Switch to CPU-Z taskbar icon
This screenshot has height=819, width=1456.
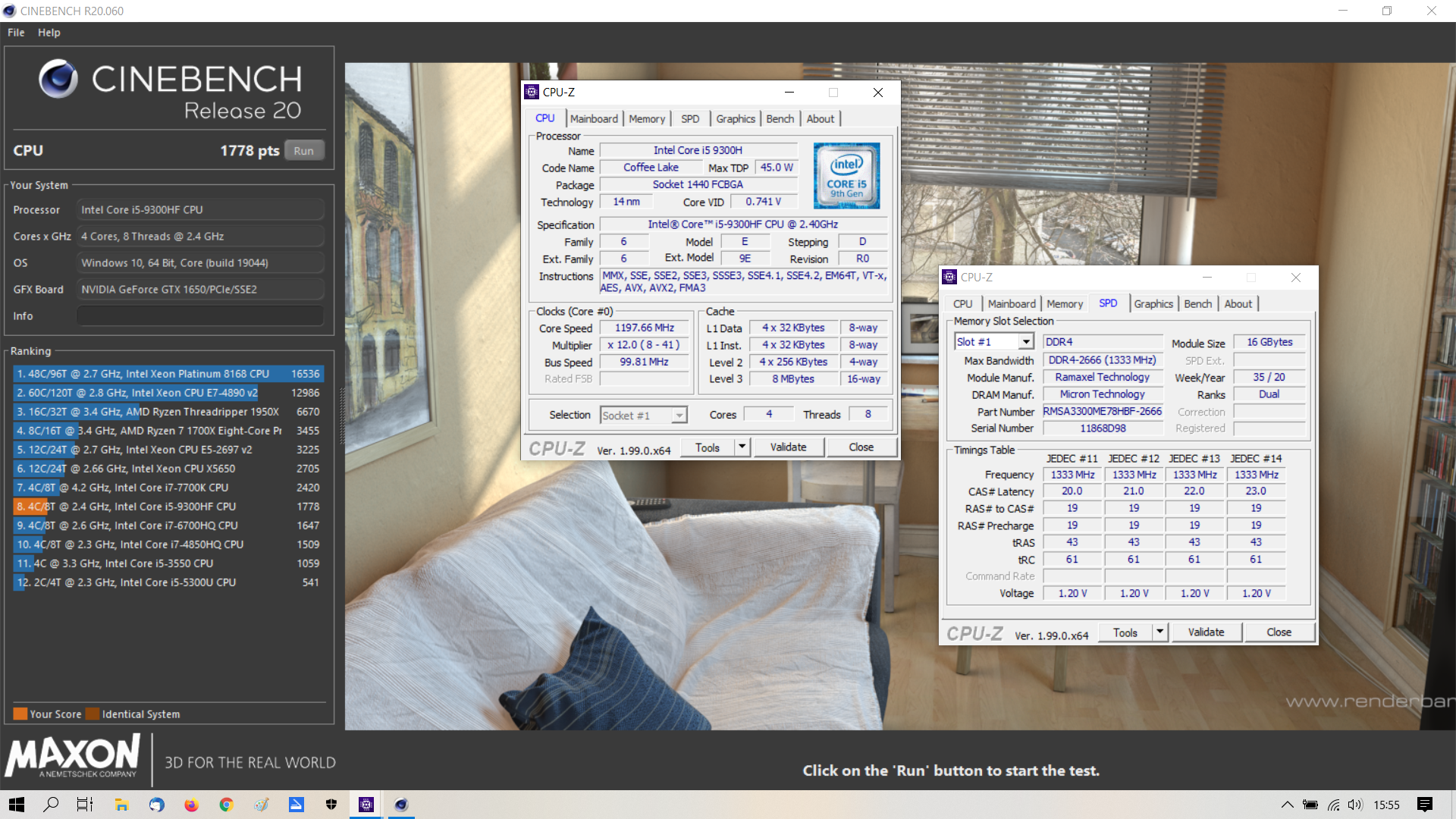tap(366, 805)
